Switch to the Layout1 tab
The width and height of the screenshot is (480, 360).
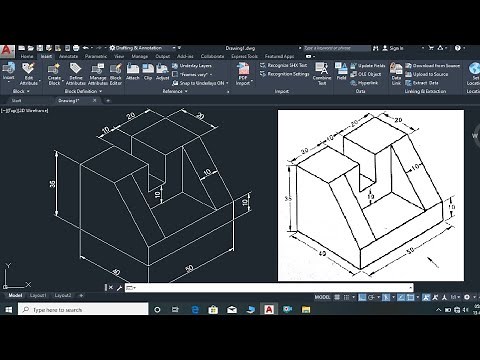38,296
